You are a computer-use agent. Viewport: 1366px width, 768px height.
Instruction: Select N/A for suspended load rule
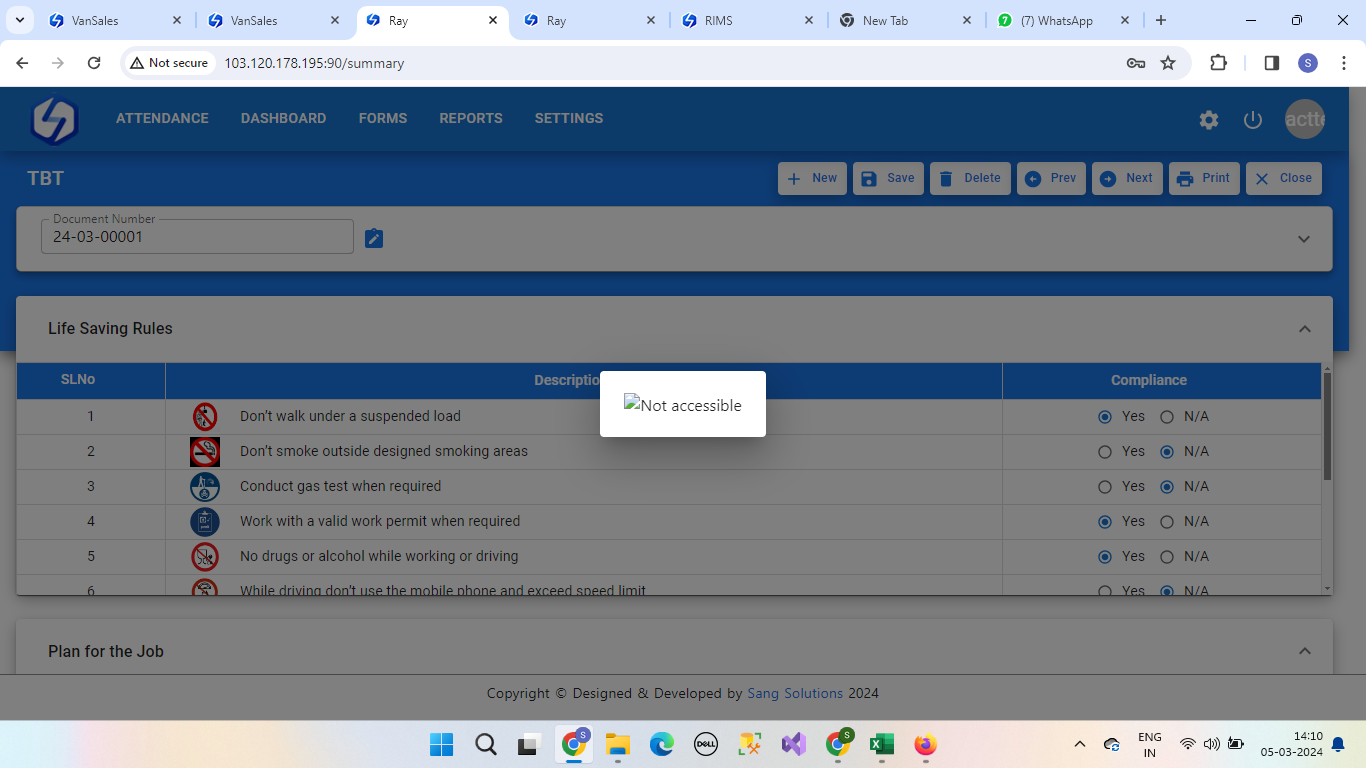[1167, 417]
